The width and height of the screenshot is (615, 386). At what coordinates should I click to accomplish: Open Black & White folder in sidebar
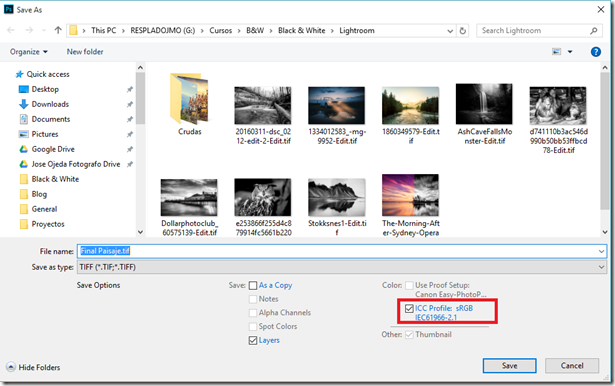point(55,179)
